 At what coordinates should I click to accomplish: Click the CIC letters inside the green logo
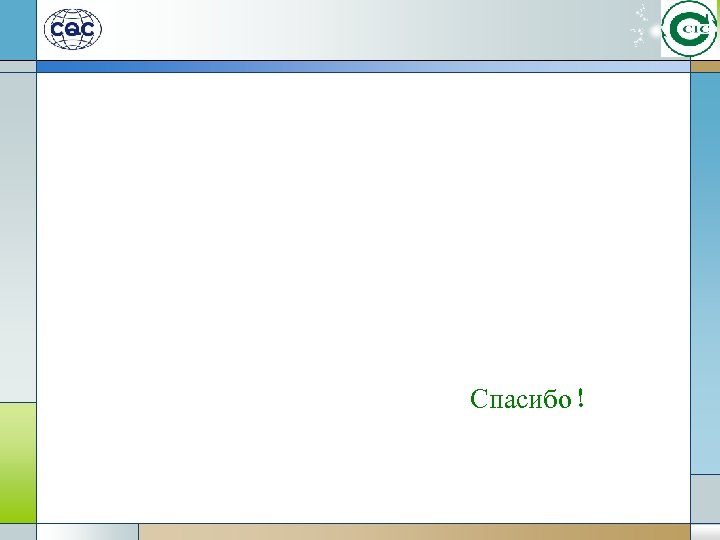pos(696,28)
